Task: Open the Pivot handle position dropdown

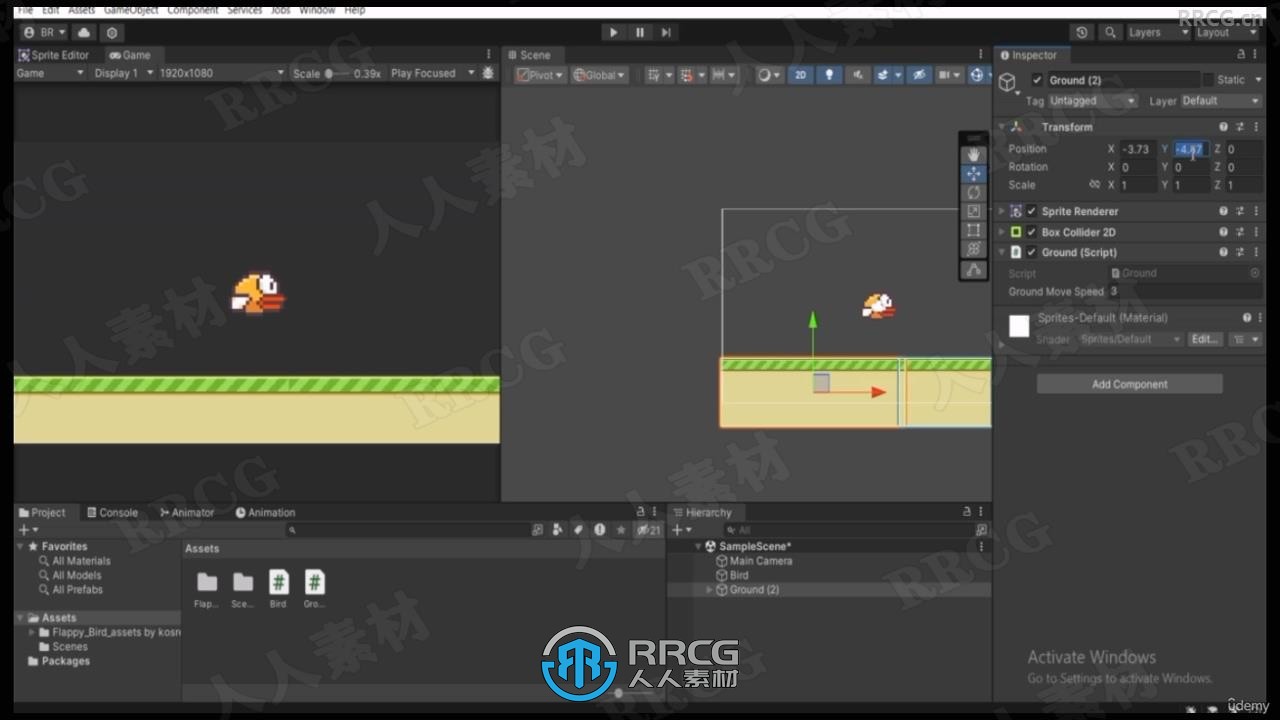Action: pos(540,75)
